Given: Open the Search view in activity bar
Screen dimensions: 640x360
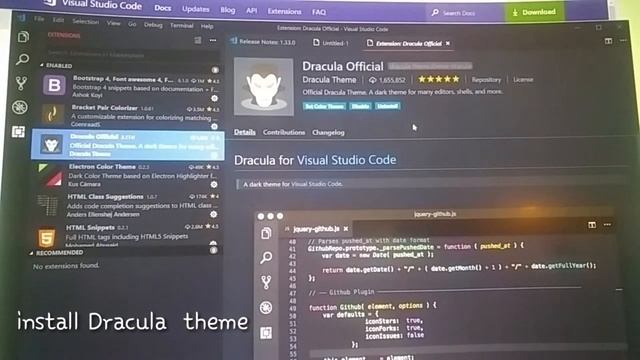Looking at the screenshot, I should tap(22, 60).
